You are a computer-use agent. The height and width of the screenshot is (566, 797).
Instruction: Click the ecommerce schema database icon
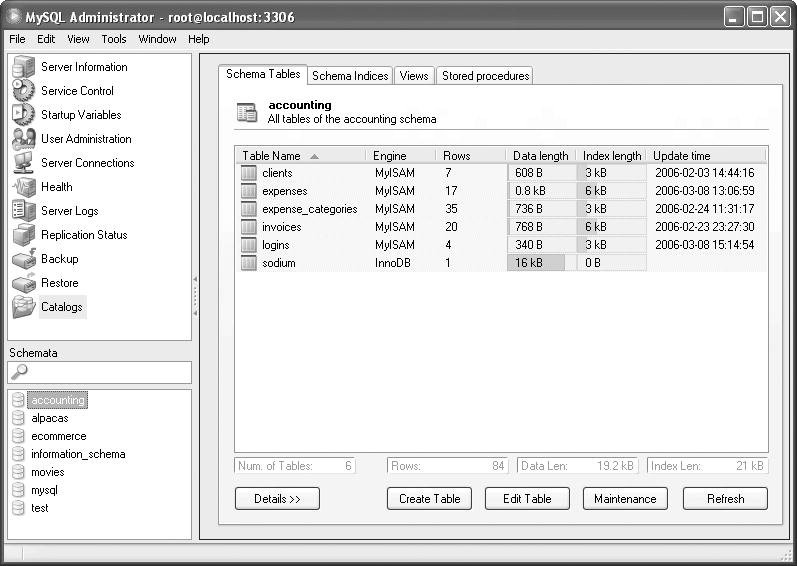[18, 436]
